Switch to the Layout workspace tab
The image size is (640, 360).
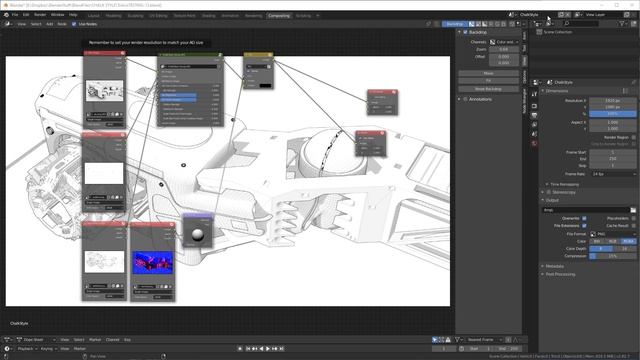click(x=93, y=16)
